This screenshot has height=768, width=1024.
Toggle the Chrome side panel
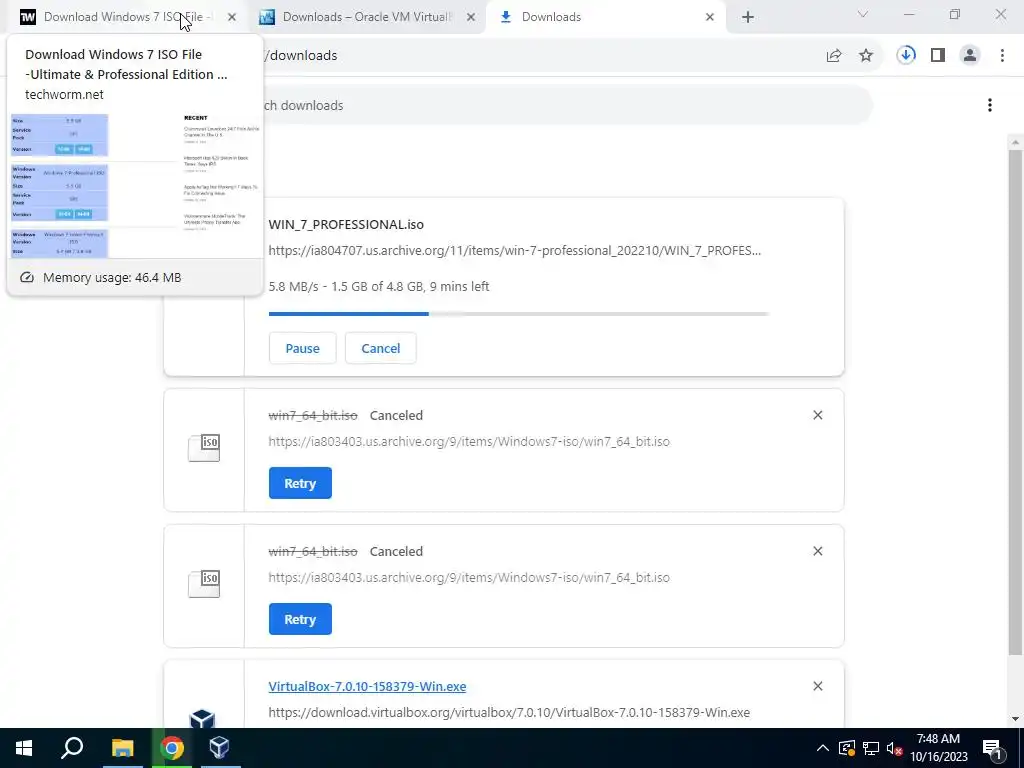938,56
